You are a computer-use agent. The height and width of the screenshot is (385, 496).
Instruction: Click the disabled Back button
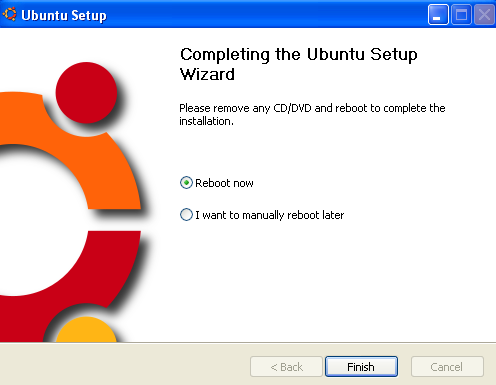[x=286, y=367]
